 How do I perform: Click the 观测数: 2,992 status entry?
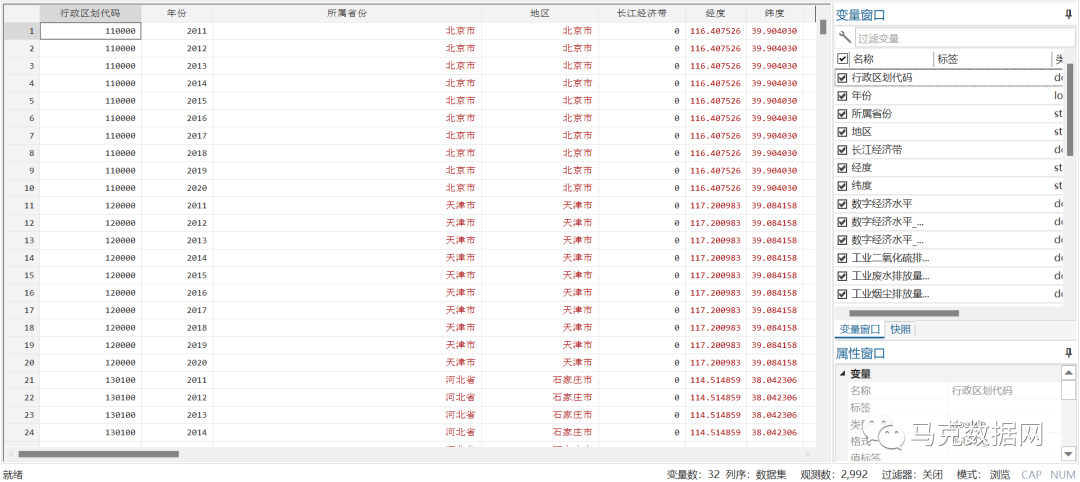[x=834, y=474]
